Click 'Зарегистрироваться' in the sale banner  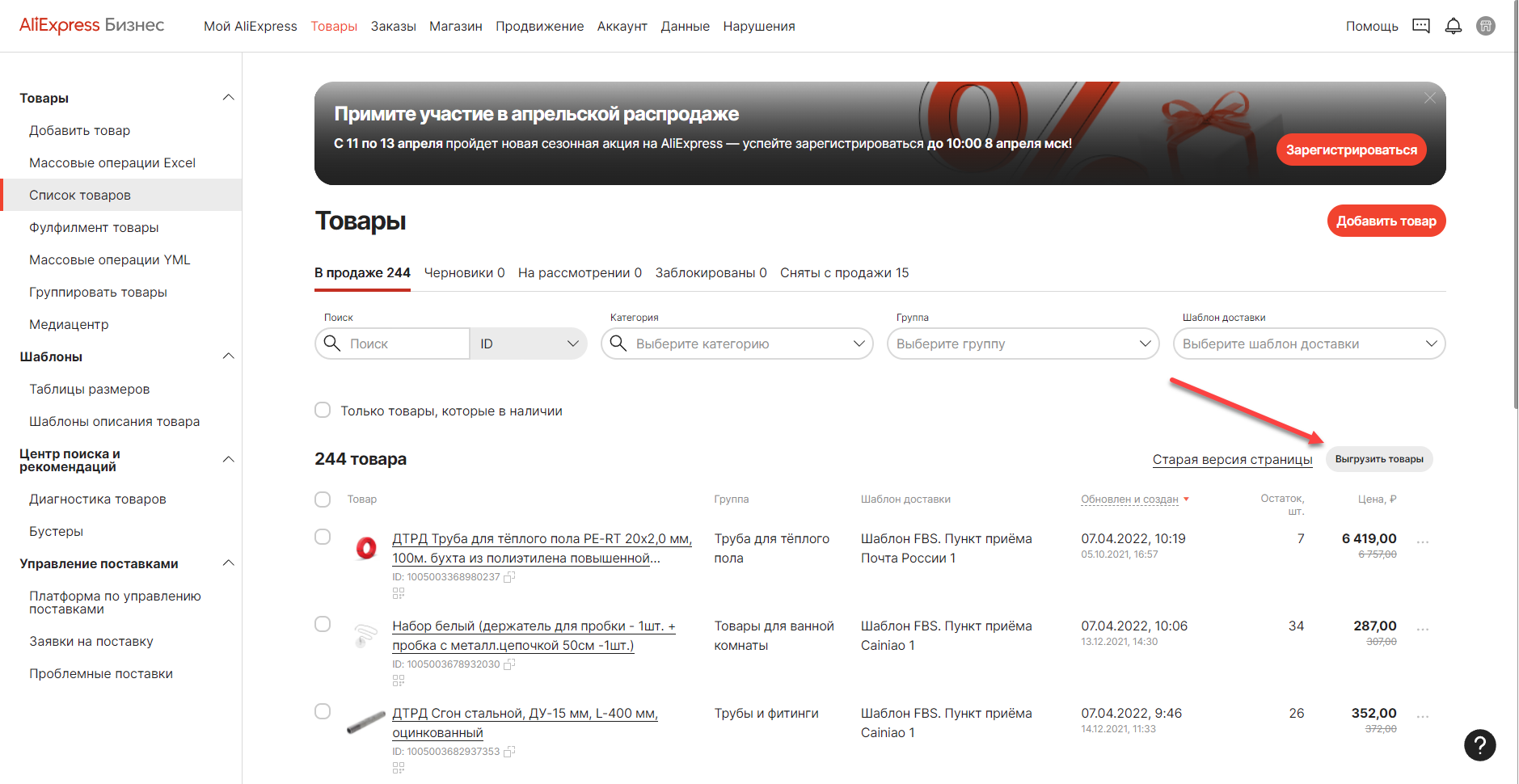pyautogui.click(x=1352, y=150)
